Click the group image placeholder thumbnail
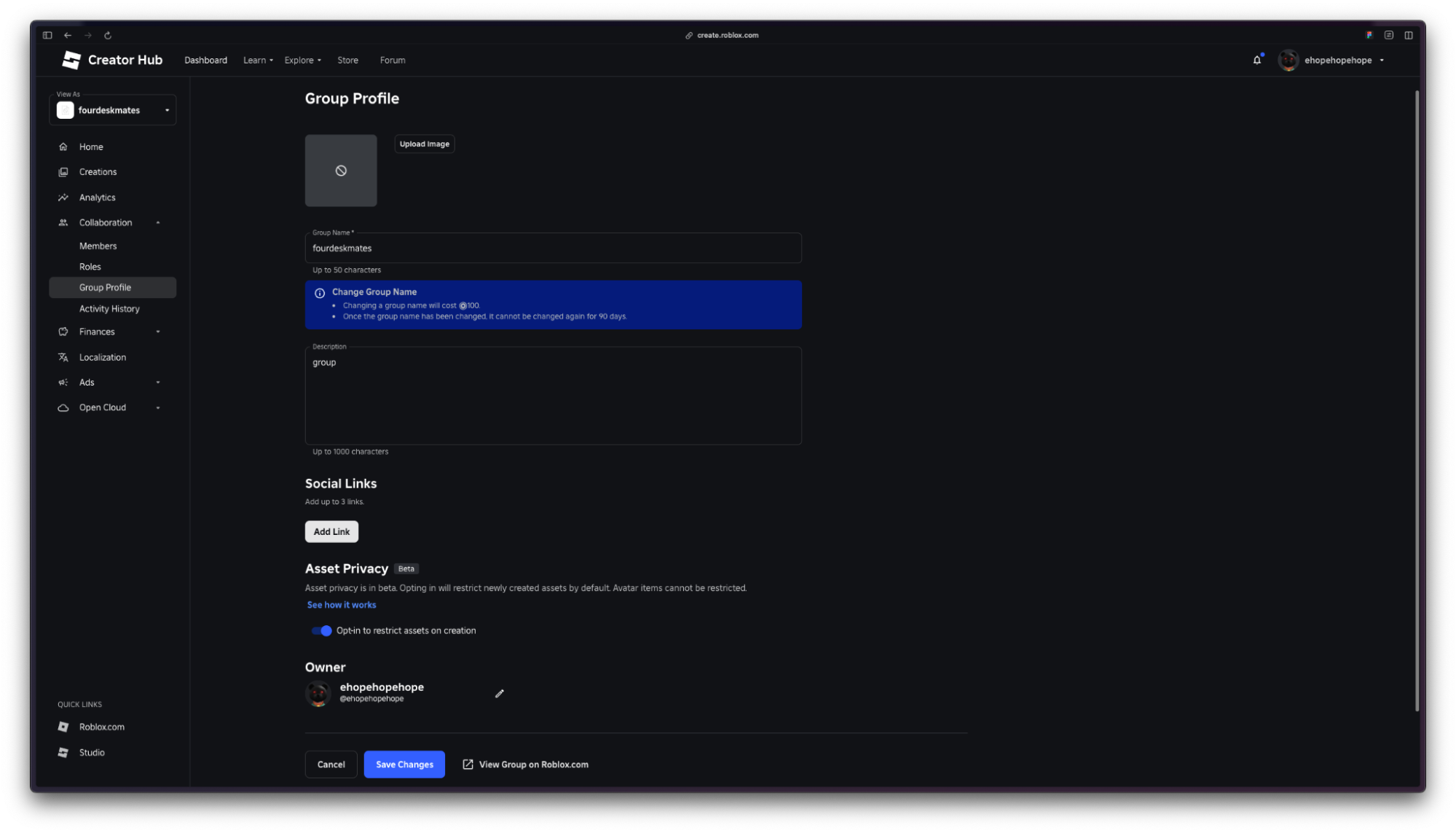The height and width of the screenshot is (833, 1456). 341,171
